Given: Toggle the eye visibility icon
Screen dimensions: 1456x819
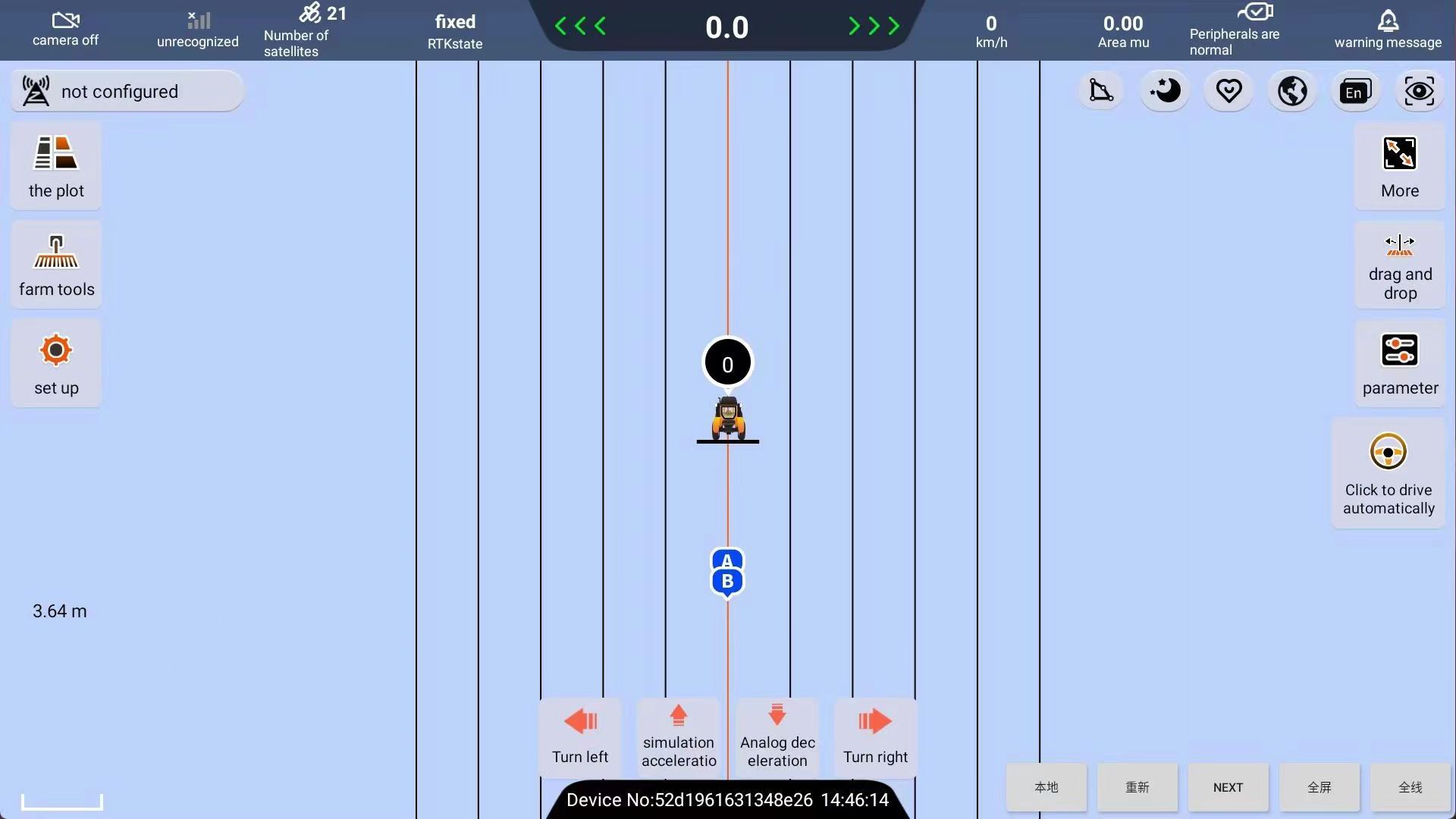Looking at the screenshot, I should [x=1418, y=91].
